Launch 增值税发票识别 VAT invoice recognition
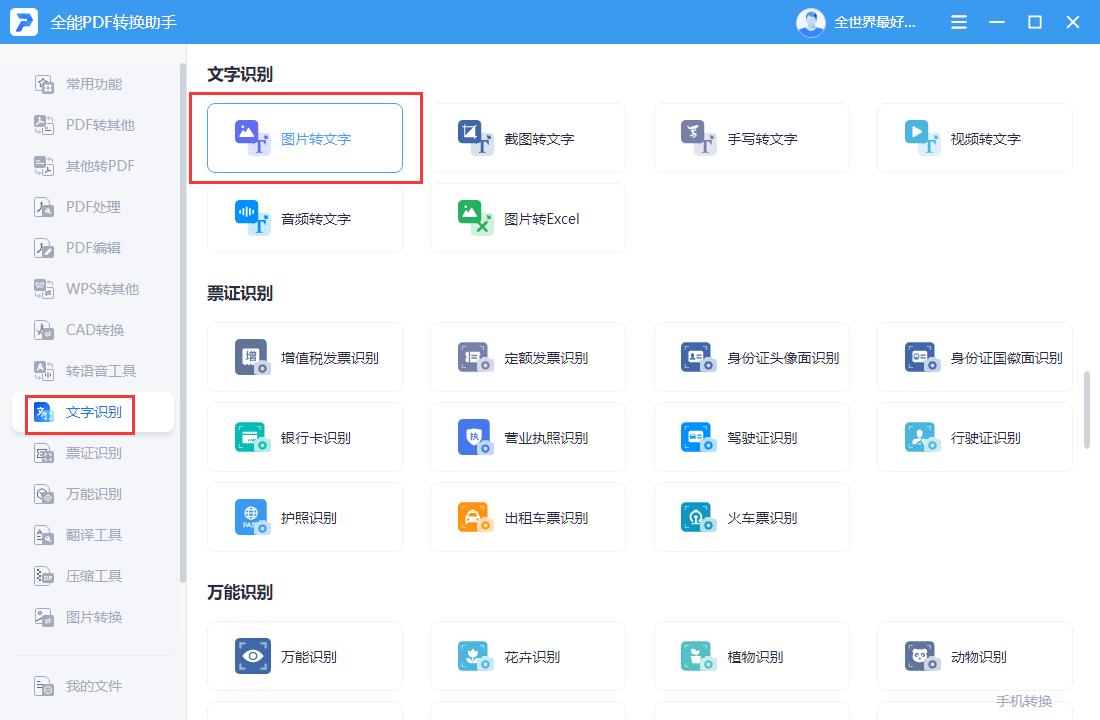 click(305, 357)
